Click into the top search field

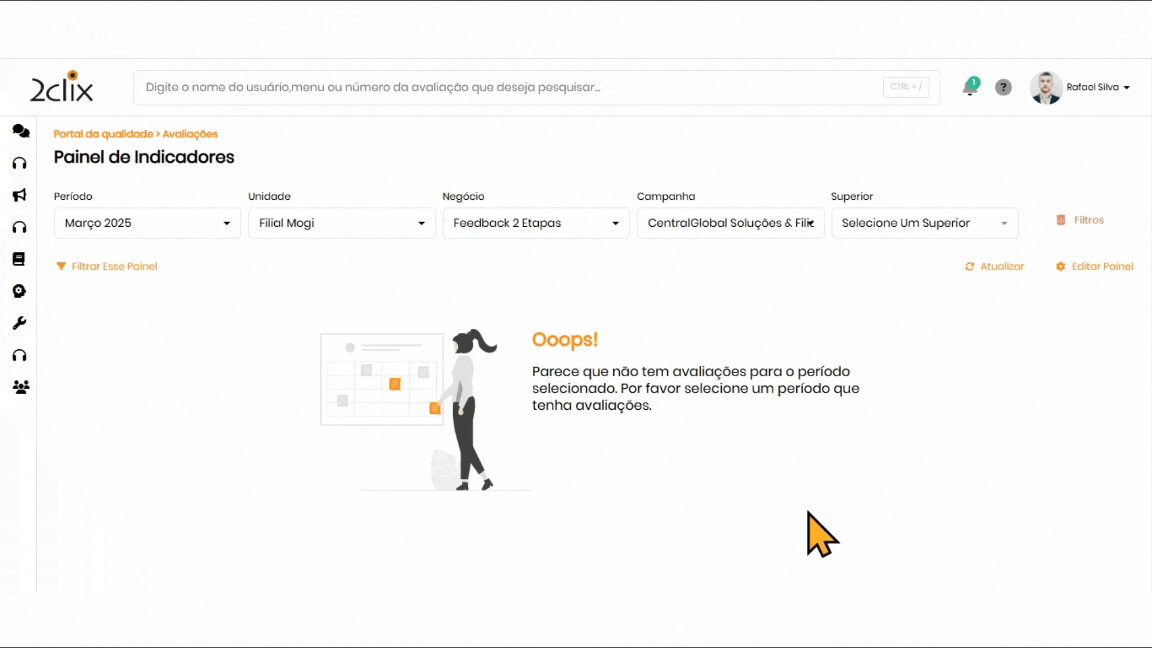(510, 88)
